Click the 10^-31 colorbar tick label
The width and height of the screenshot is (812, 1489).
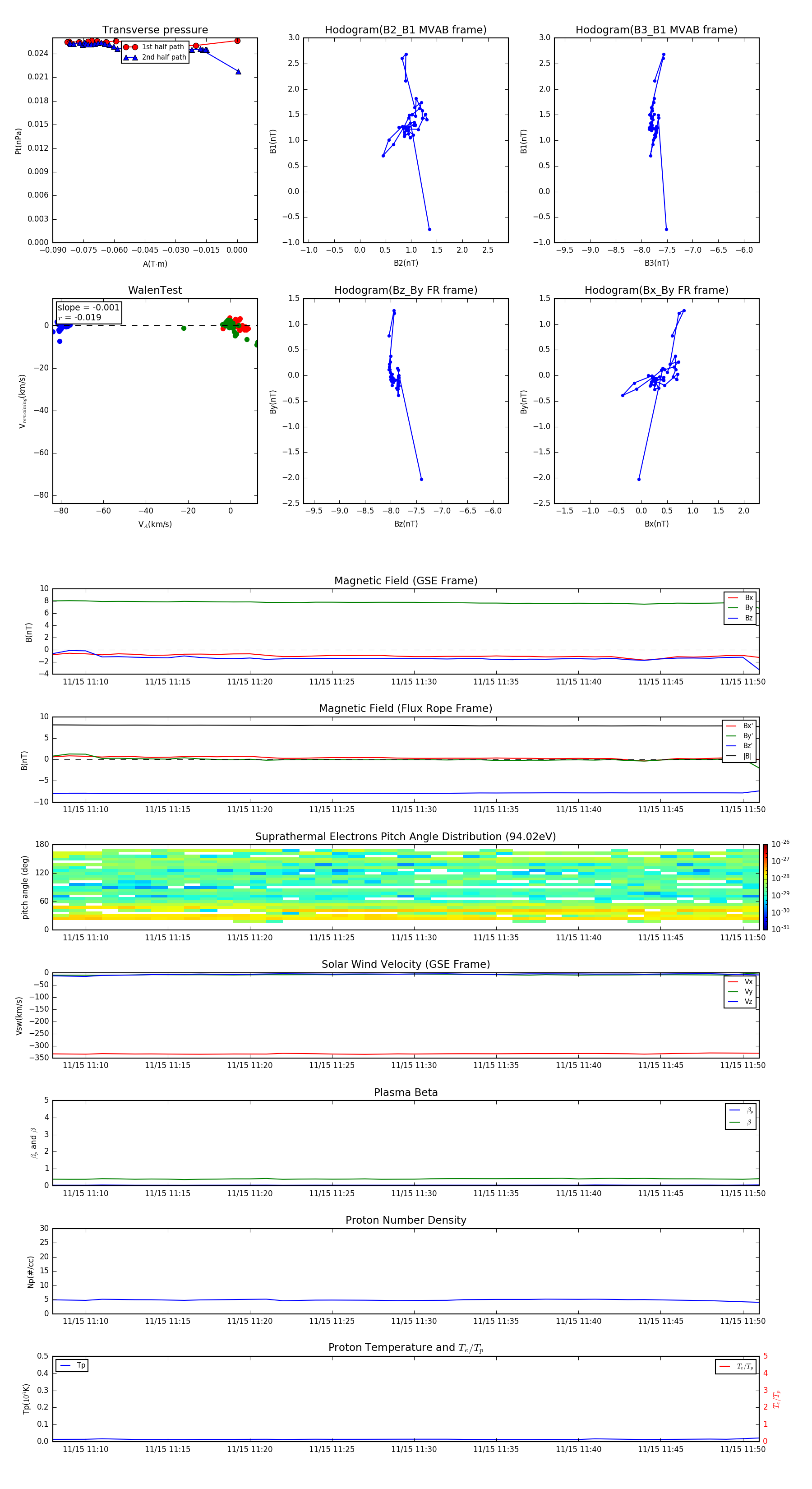[x=780, y=929]
